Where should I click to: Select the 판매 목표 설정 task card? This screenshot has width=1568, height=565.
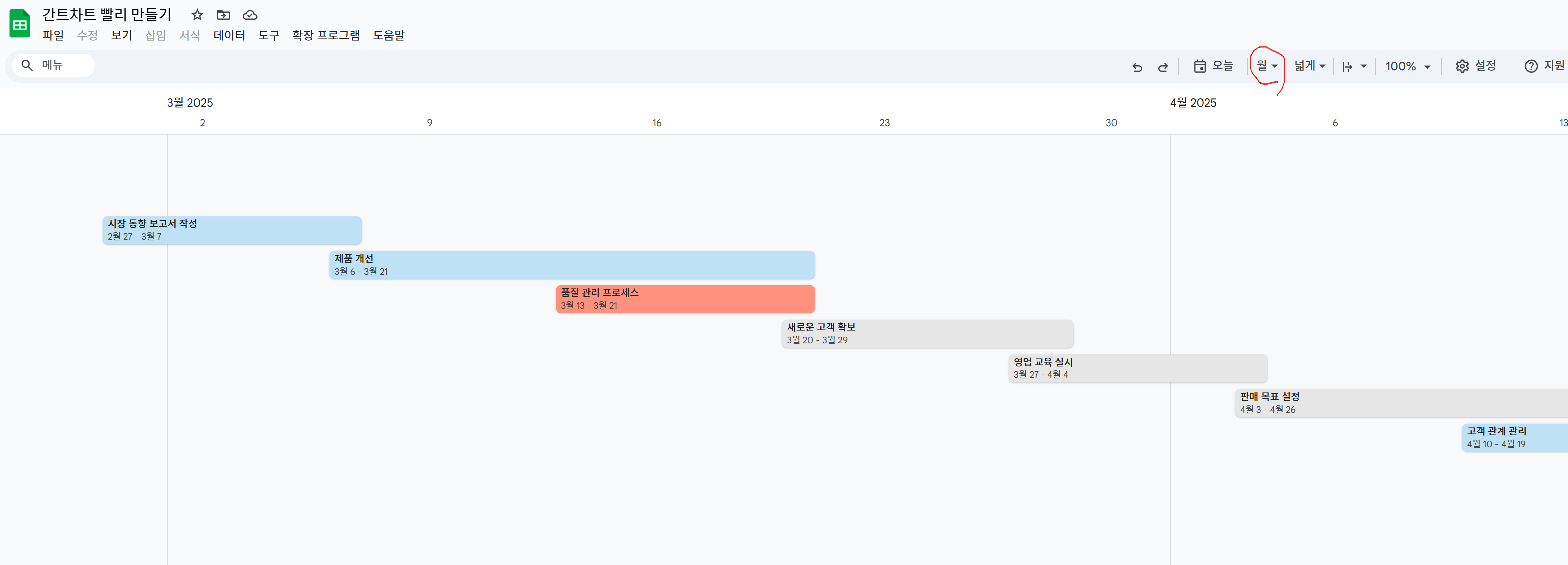1401,403
